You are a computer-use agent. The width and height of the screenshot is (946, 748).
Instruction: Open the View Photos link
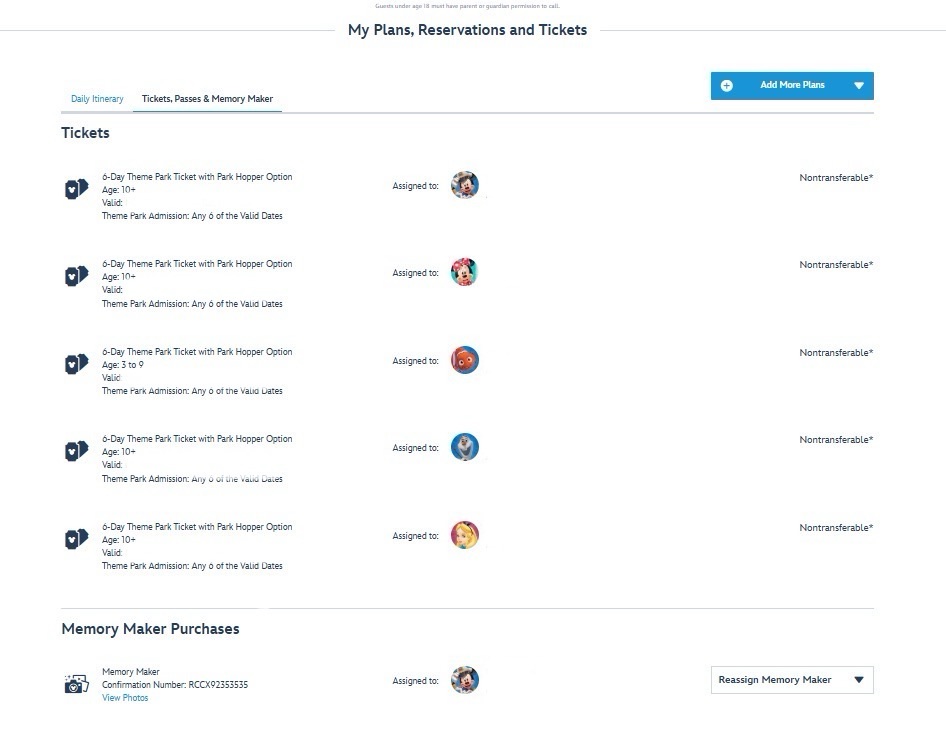click(x=125, y=698)
